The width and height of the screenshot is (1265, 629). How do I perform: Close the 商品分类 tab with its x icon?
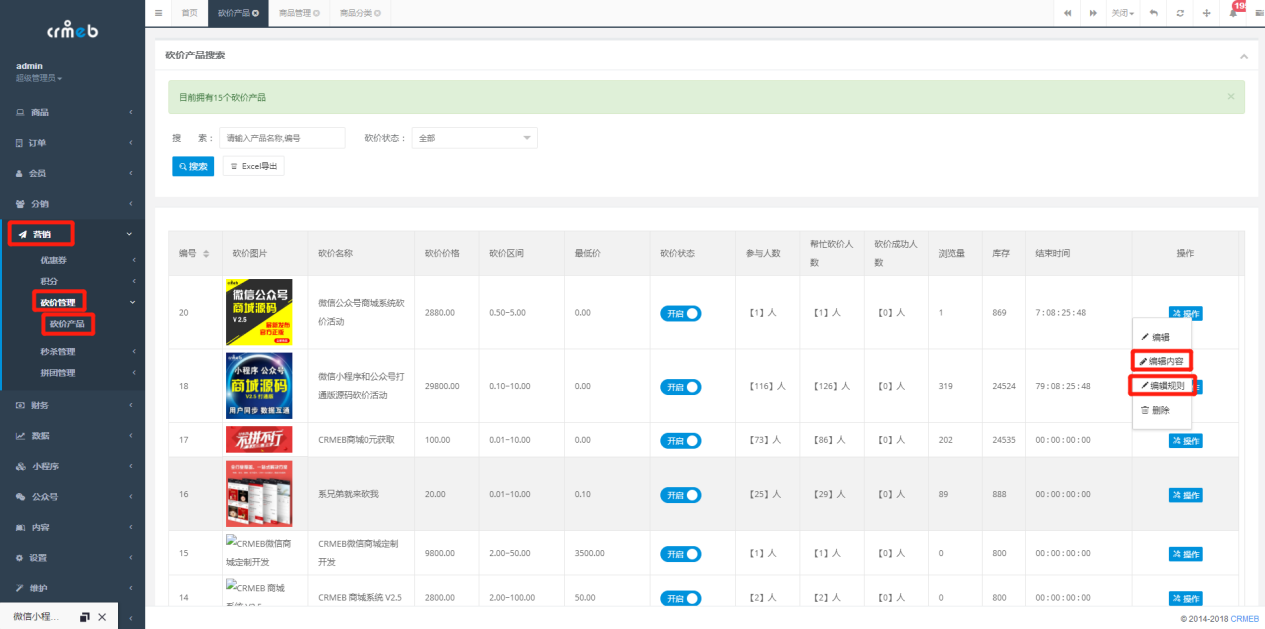[378, 13]
